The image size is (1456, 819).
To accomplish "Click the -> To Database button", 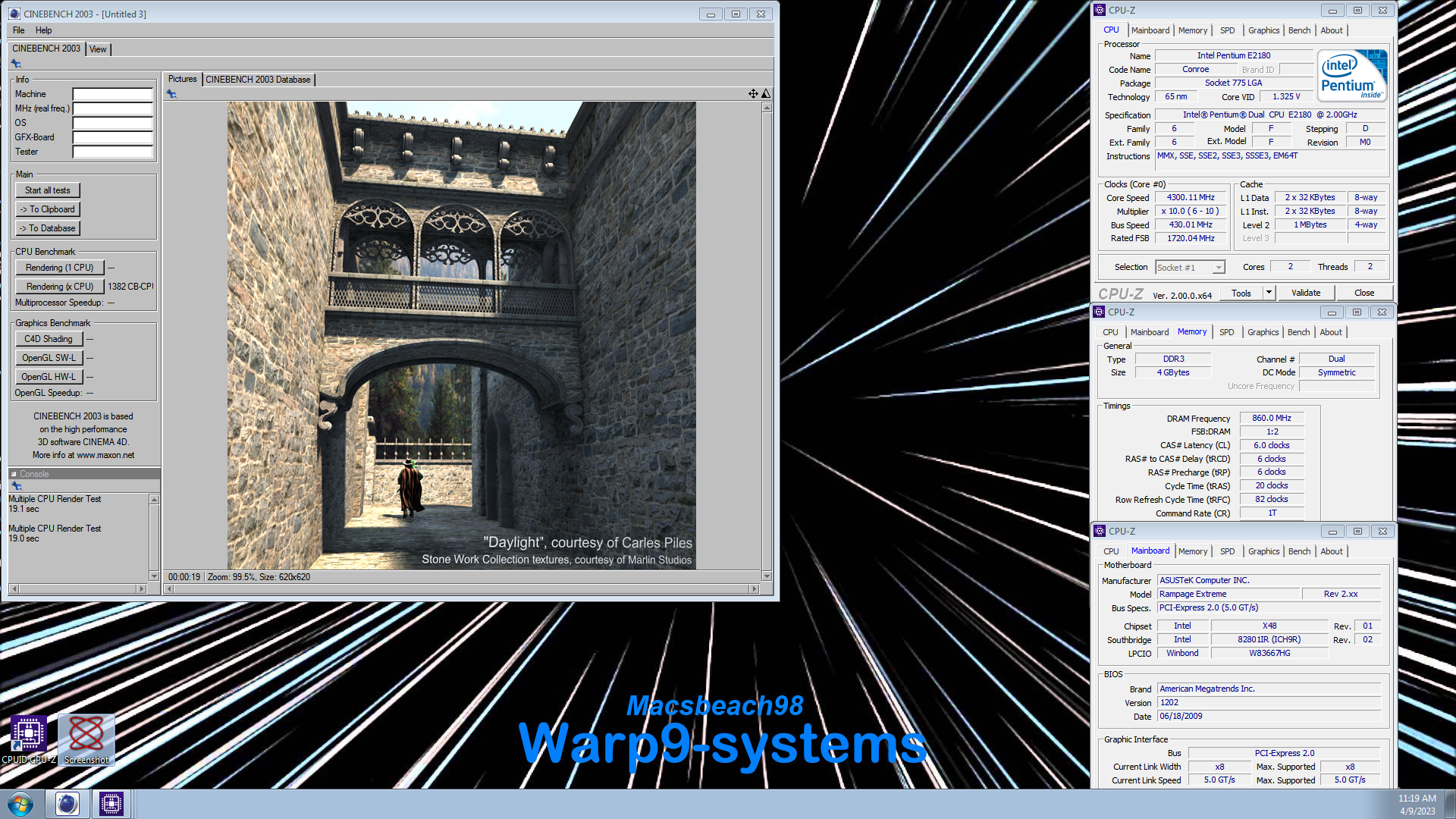I will coord(48,228).
